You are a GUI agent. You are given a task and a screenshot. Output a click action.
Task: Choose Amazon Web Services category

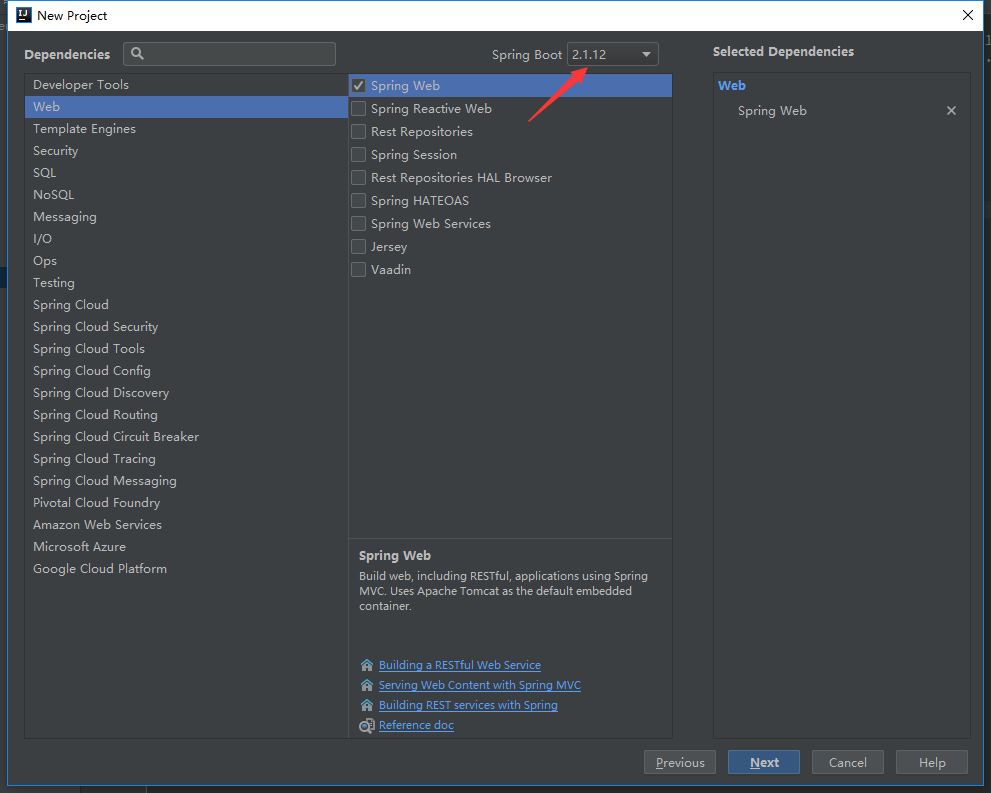tap(186, 524)
